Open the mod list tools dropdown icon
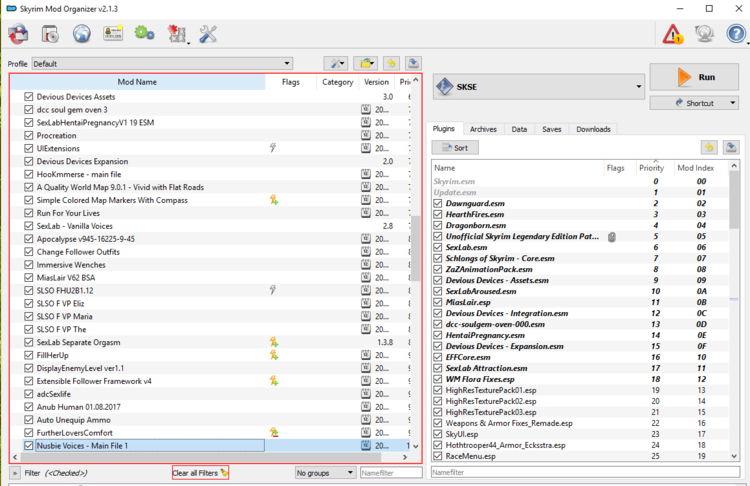This screenshot has height=486, width=750. (x=336, y=63)
